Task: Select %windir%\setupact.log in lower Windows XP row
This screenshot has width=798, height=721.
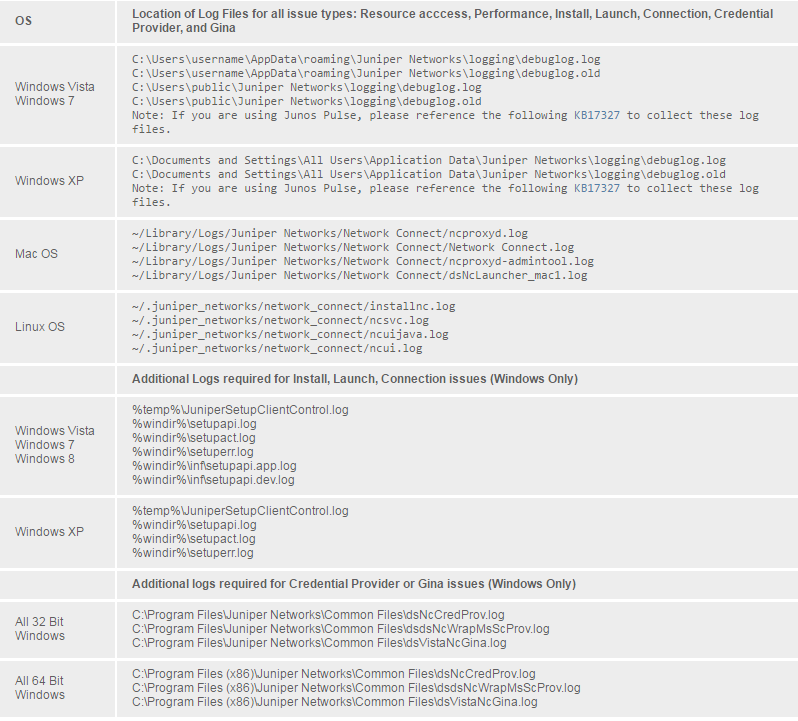Action: [x=194, y=539]
